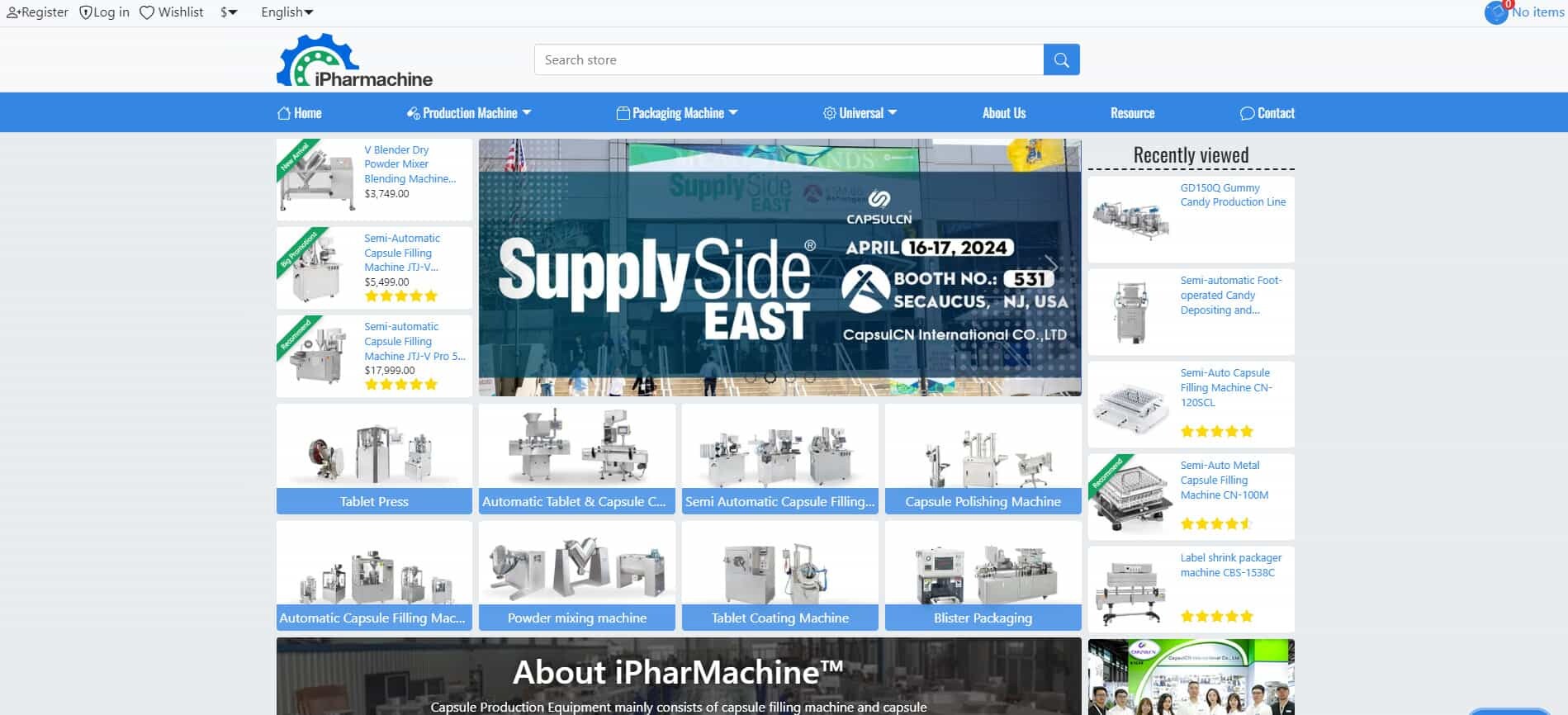Image resolution: width=1568 pixels, height=715 pixels.
Task: Click the Log in shield link
Action: coord(104,12)
